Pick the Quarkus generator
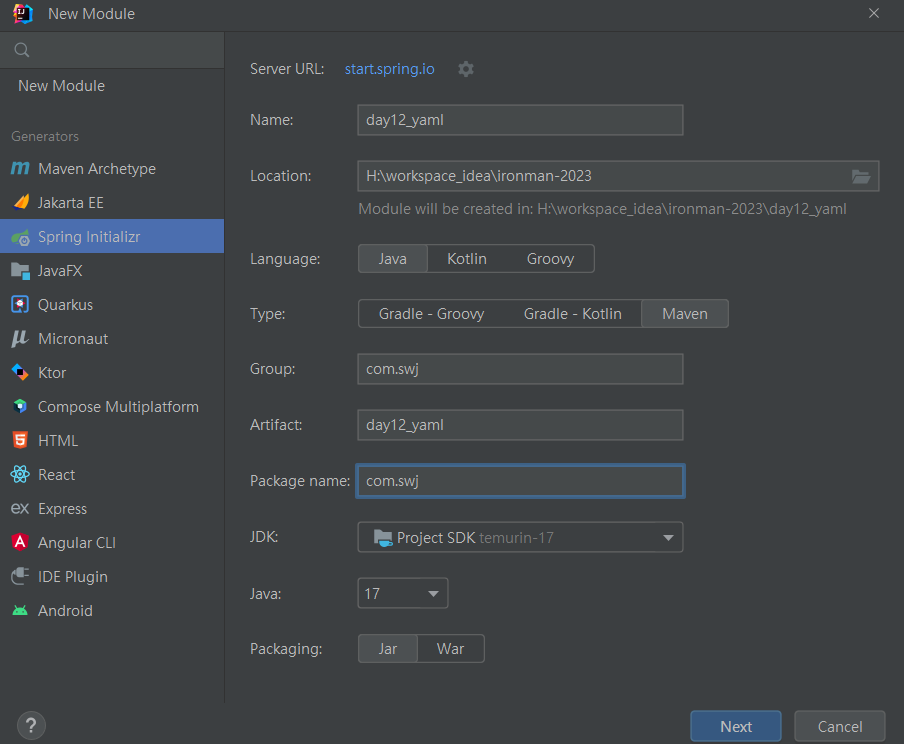 [65, 305]
